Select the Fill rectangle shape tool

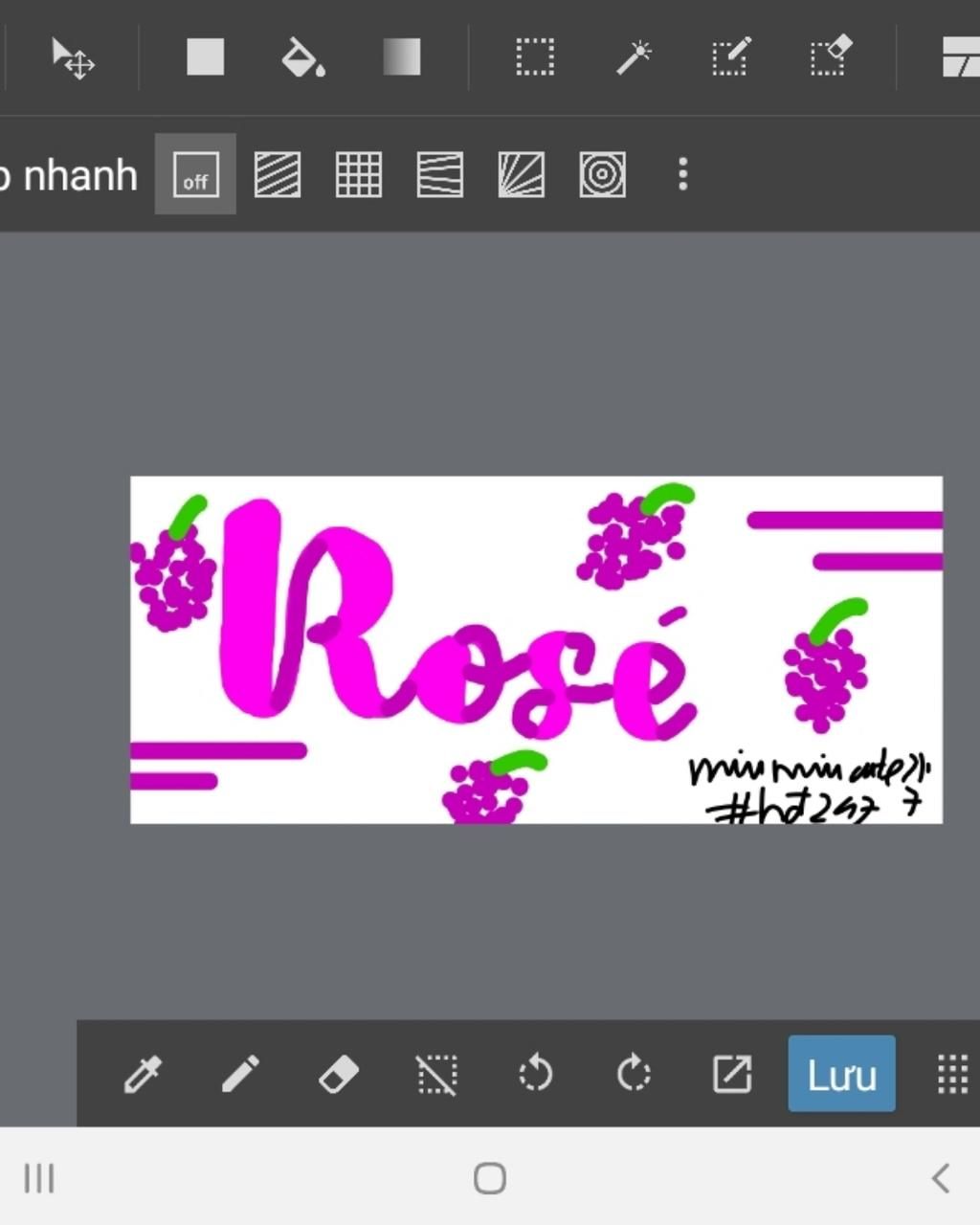tap(205, 57)
